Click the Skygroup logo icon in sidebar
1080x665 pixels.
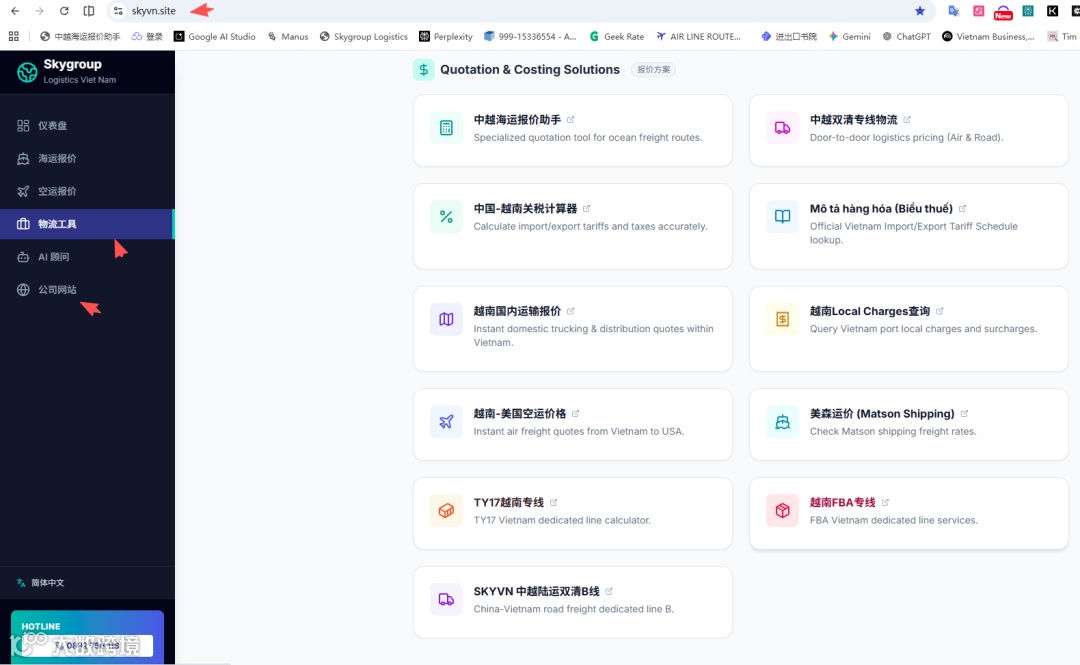click(27, 72)
